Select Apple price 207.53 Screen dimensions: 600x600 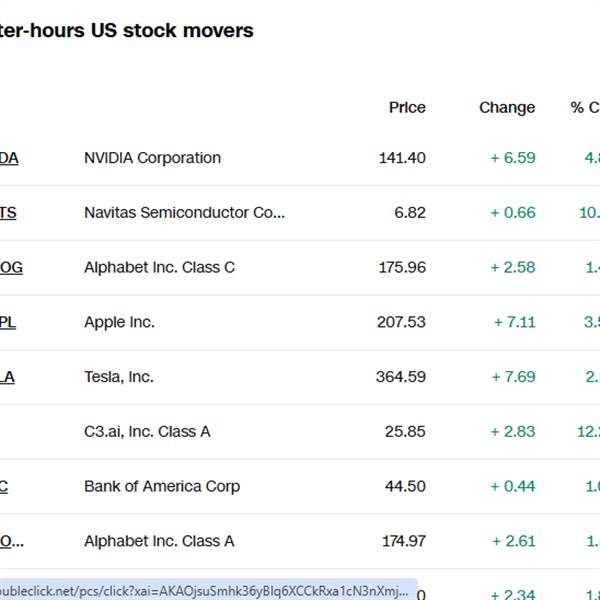[x=401, y=322]
